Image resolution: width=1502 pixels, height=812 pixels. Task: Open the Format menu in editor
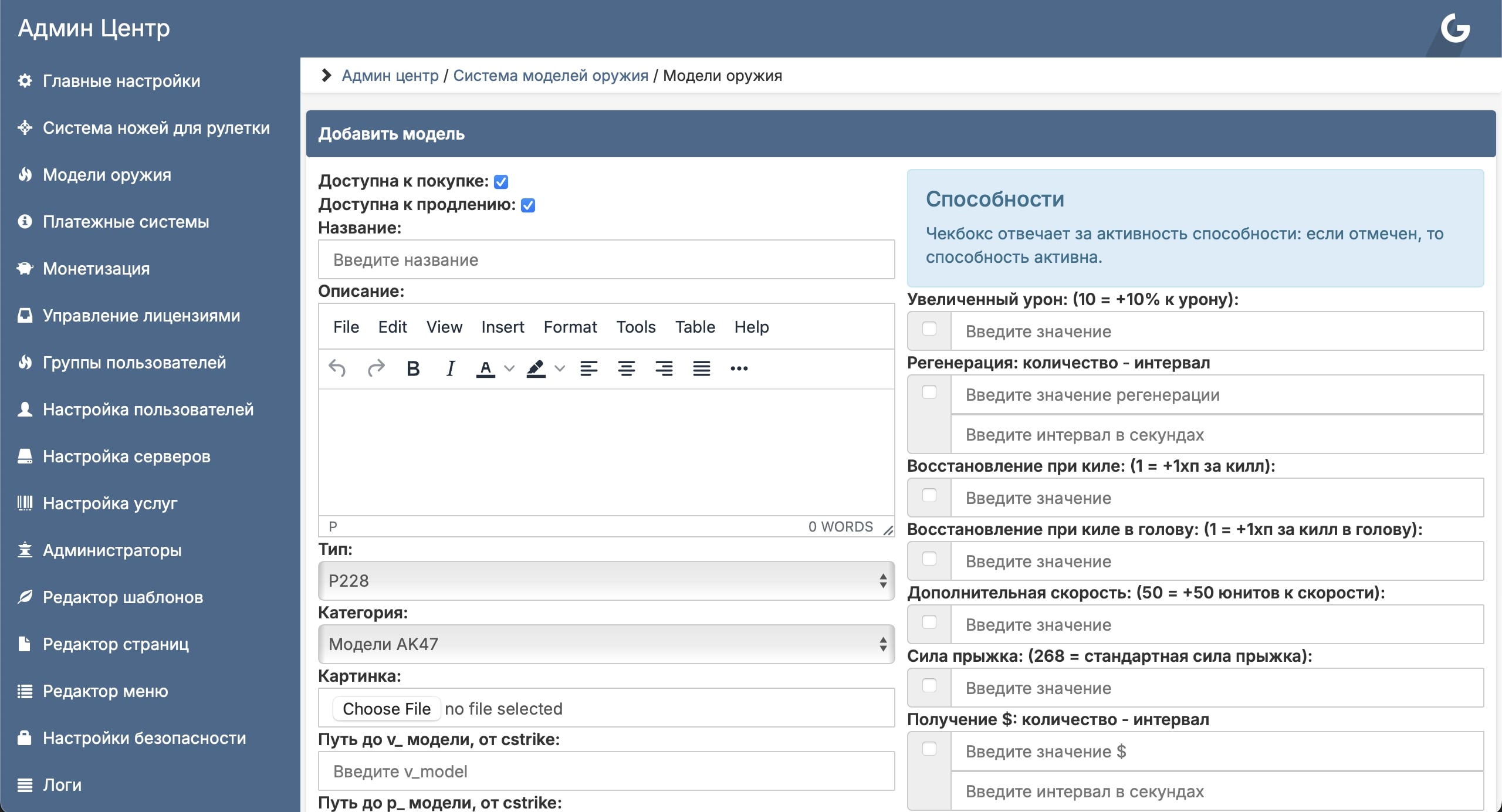[570, 327]
